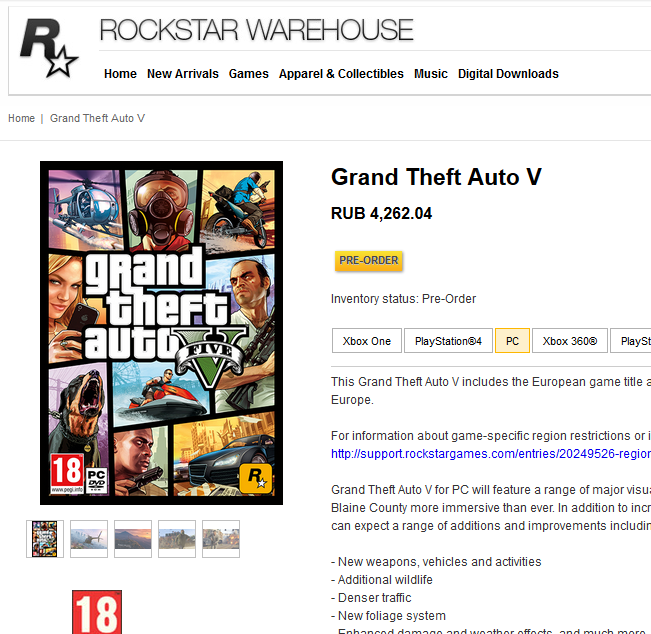This screenshot has width=651, height=634.
Task: Choose the Xbox 360® platform option
Action: (570, 341)
